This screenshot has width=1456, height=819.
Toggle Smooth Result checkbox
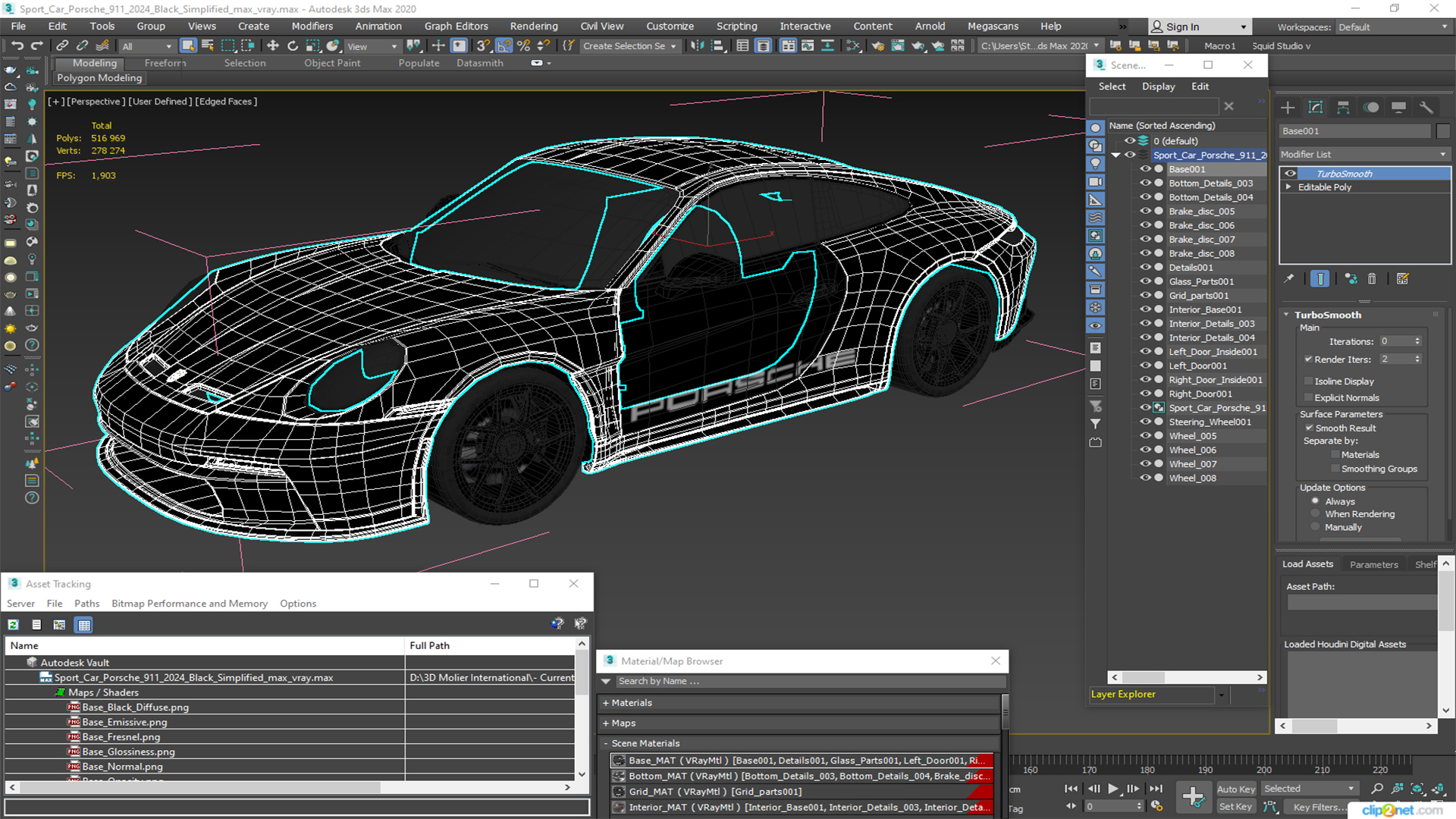coord(1309,428)
